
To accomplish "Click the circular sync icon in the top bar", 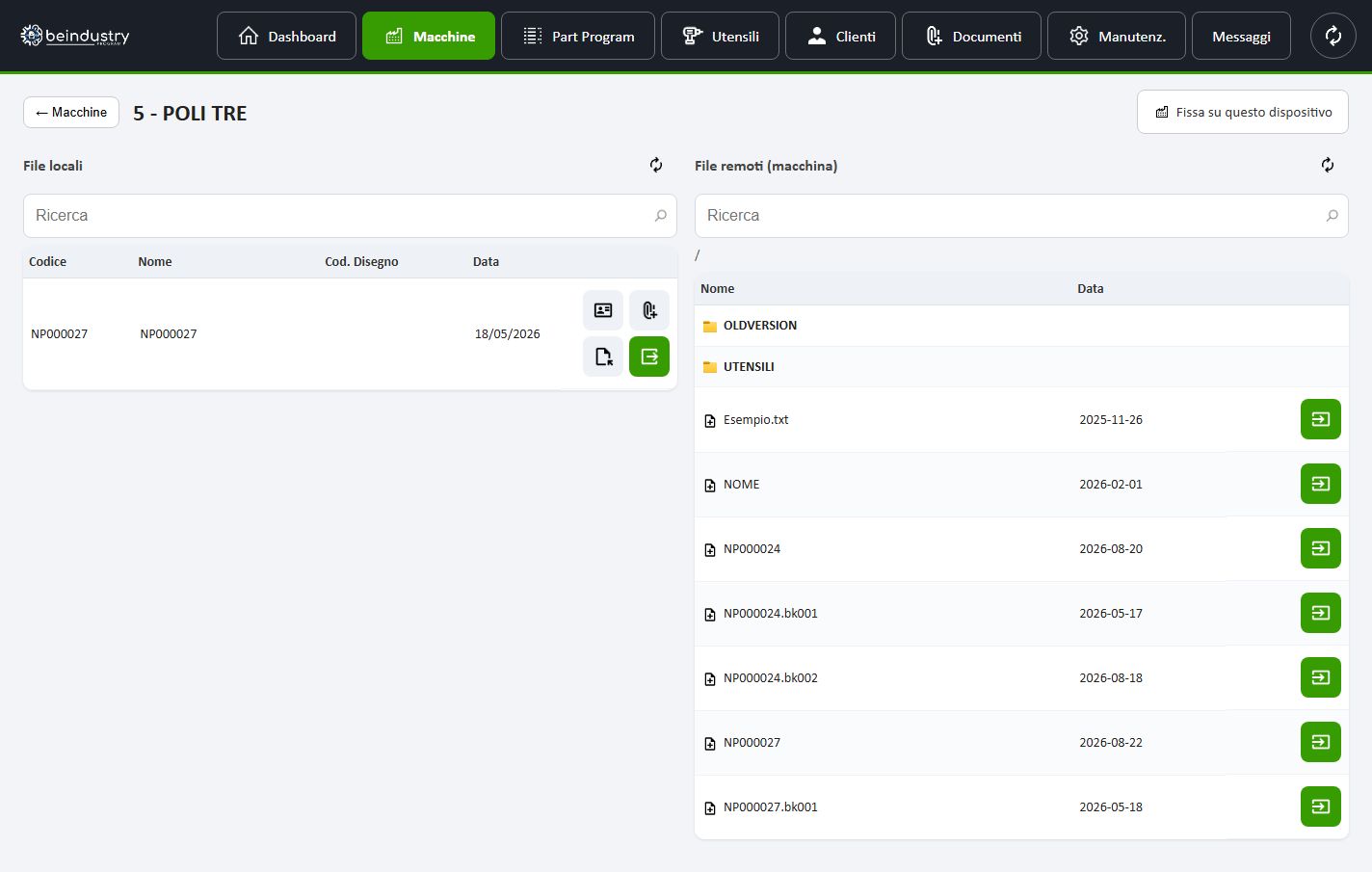I will coord(1333,36).
